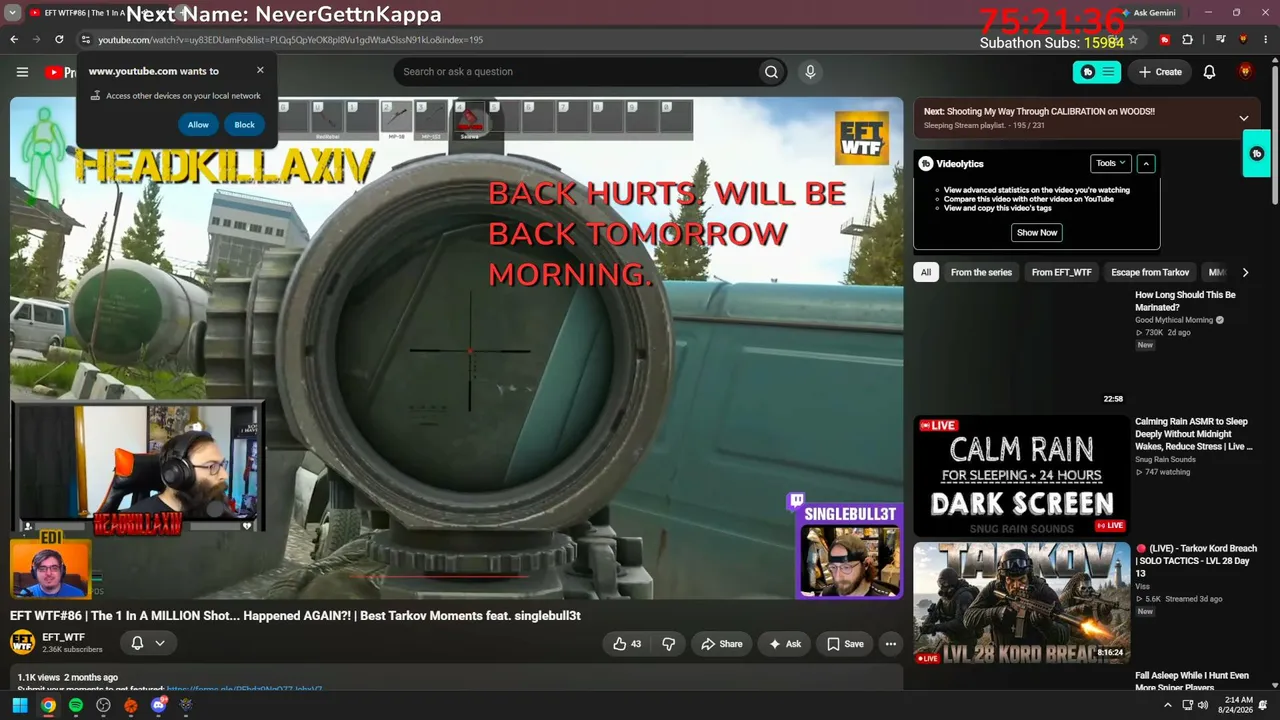Collapse the Videolytics panel
The width and height of the screenshot is (1280, 720).
pos(1146,163)
